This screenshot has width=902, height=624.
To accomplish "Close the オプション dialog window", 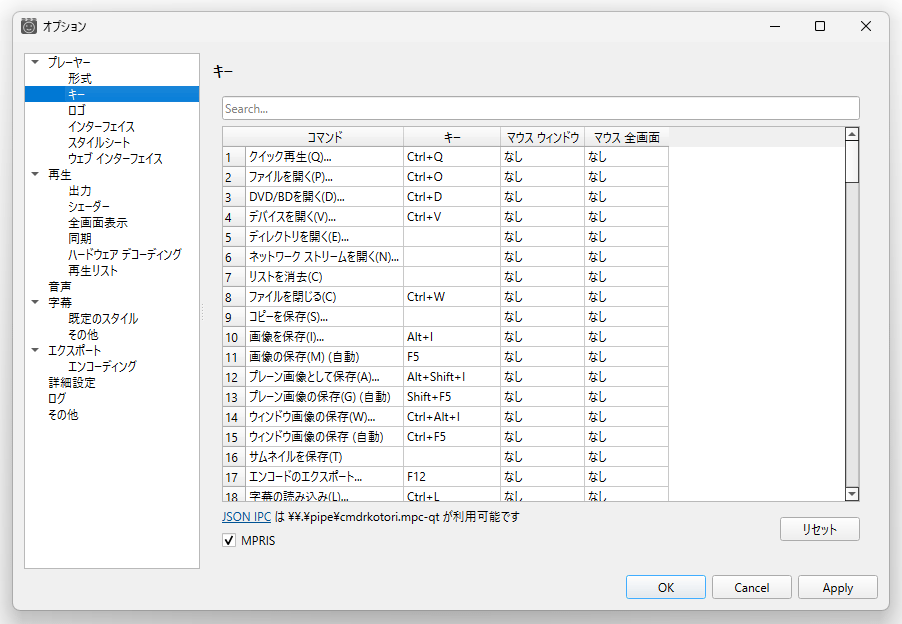I will point(865,26).
